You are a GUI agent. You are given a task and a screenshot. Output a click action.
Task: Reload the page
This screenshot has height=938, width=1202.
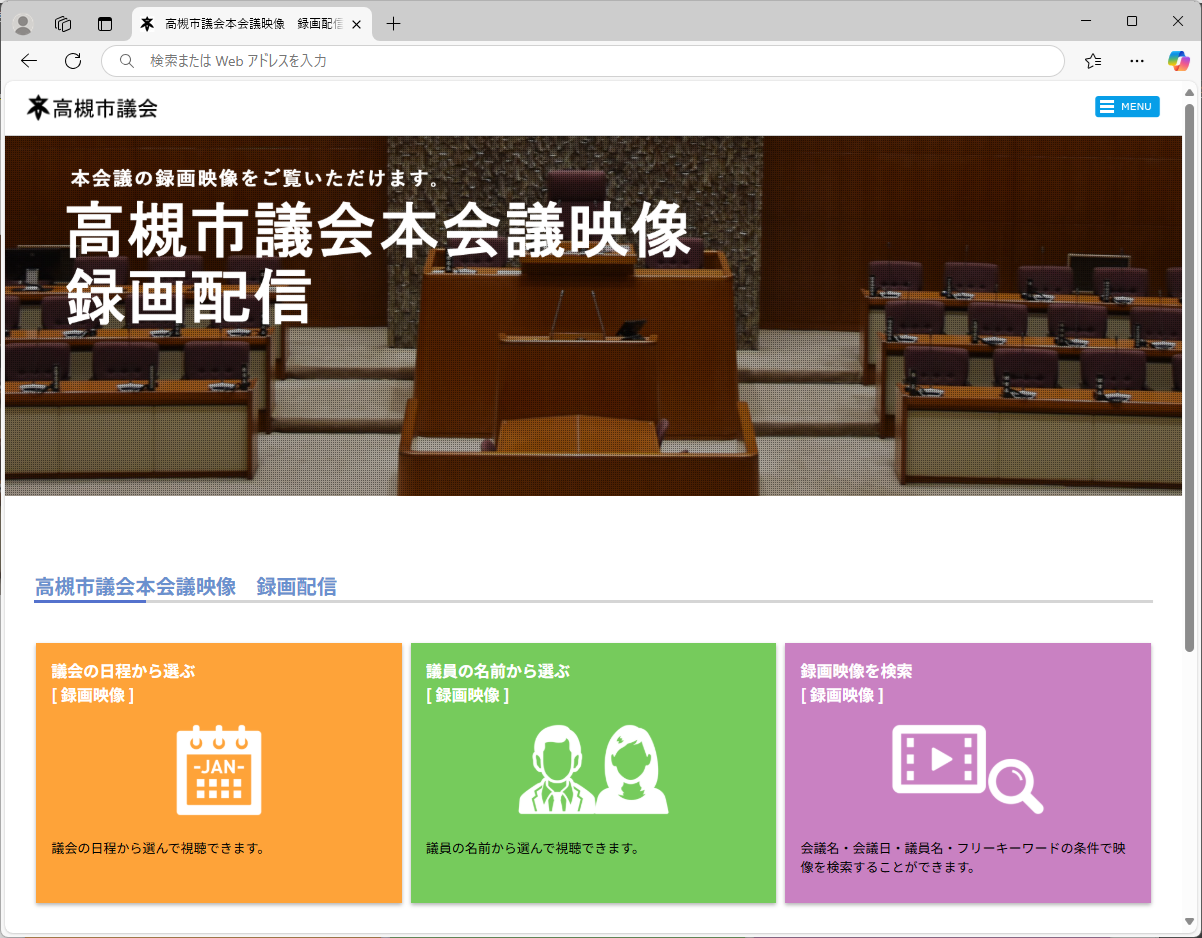(73, 61)
